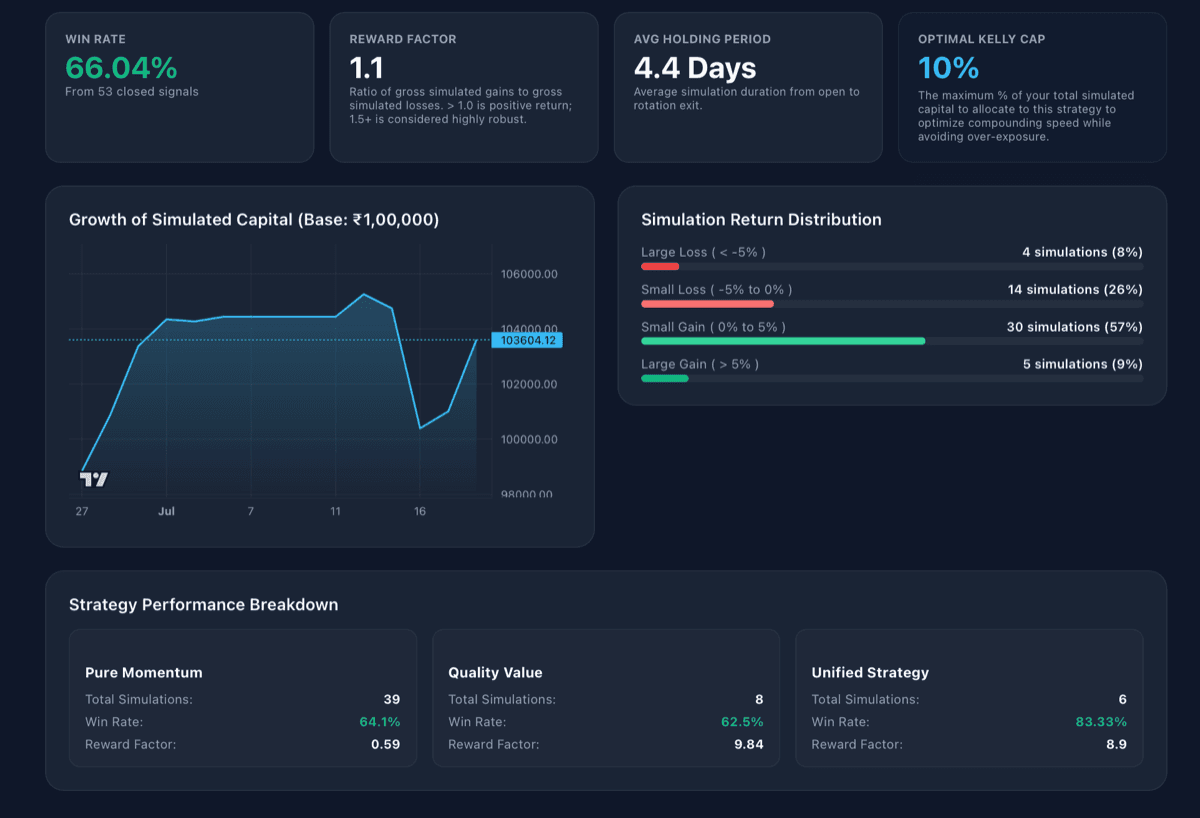The width and height of the screenshot is (1200, 818).
Task: Click the Large Loss red progress bar
Action: (x=660, y=266)
